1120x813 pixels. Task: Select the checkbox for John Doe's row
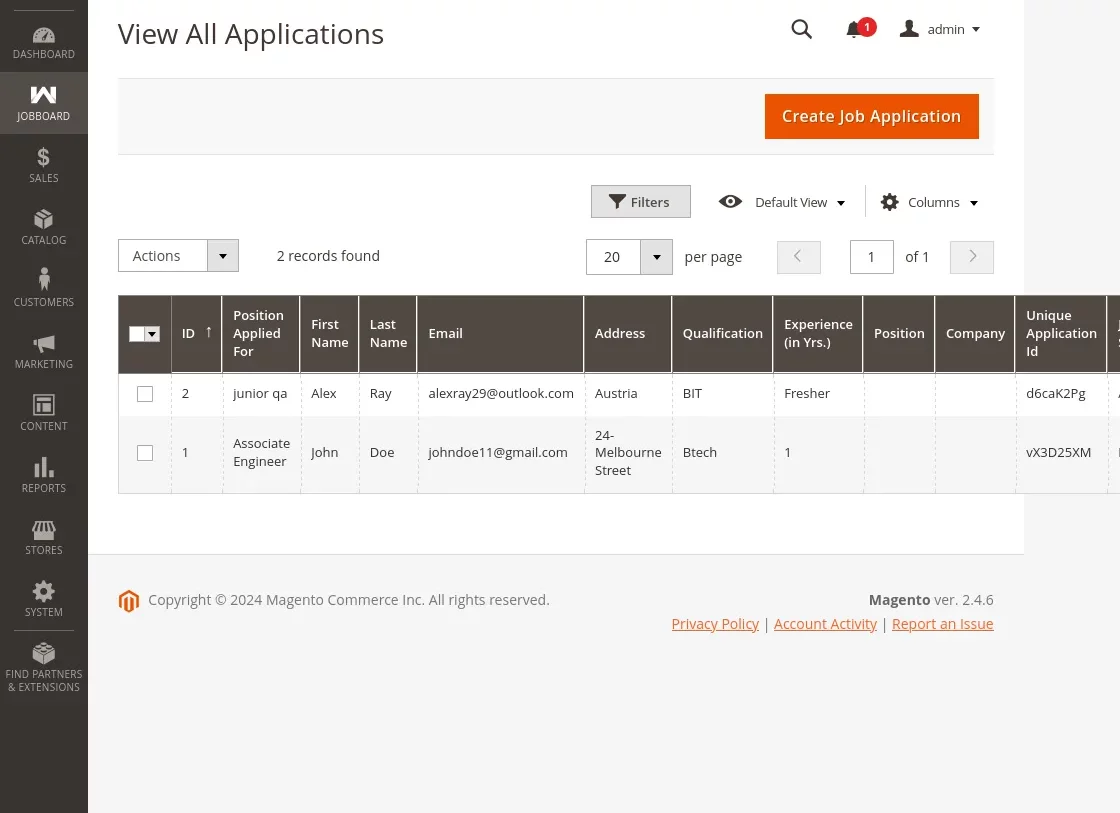(145, 453)
